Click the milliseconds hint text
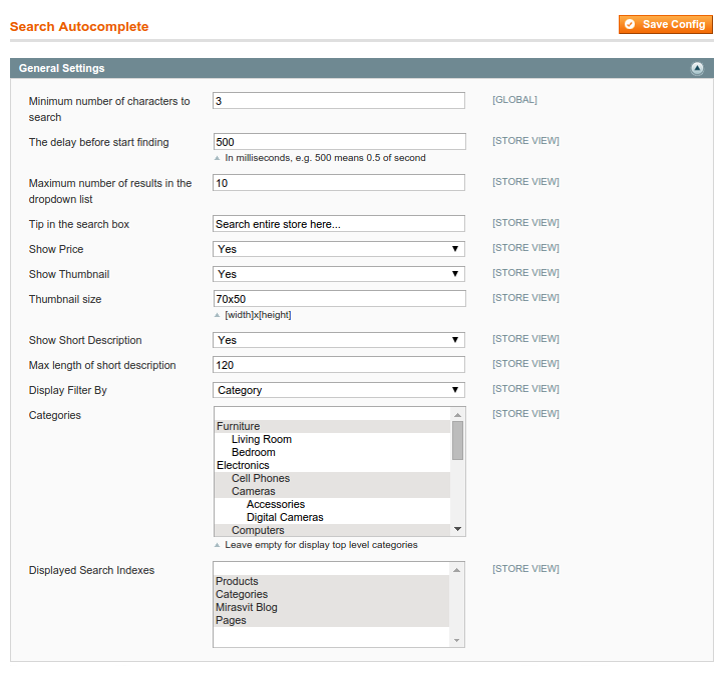The image size is (725, 680). coord(325,158)
